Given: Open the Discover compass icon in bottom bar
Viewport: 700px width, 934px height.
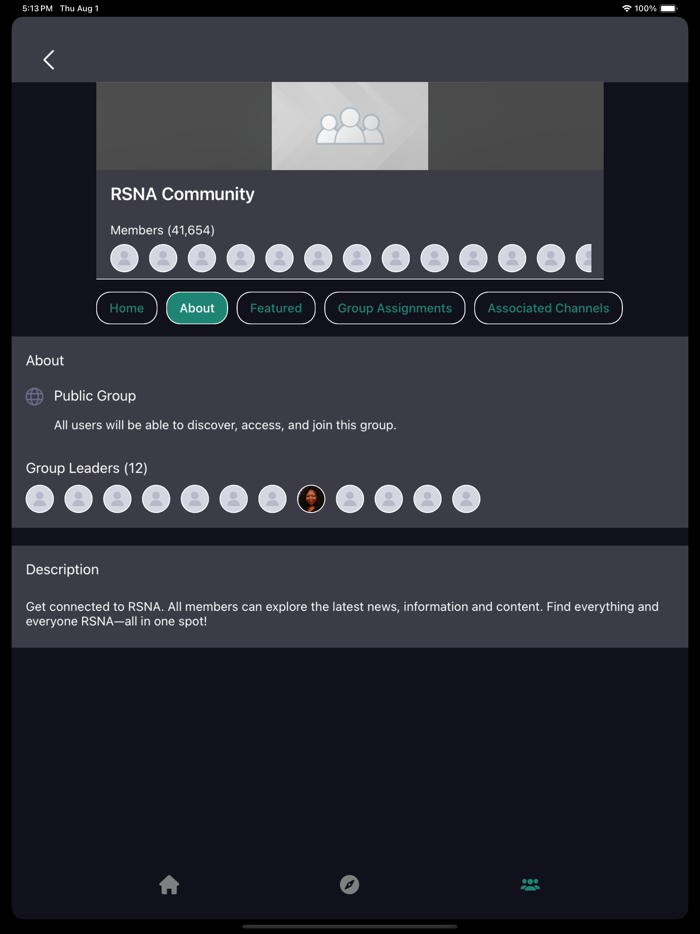Looking at the screenshot, I should 349,884.
